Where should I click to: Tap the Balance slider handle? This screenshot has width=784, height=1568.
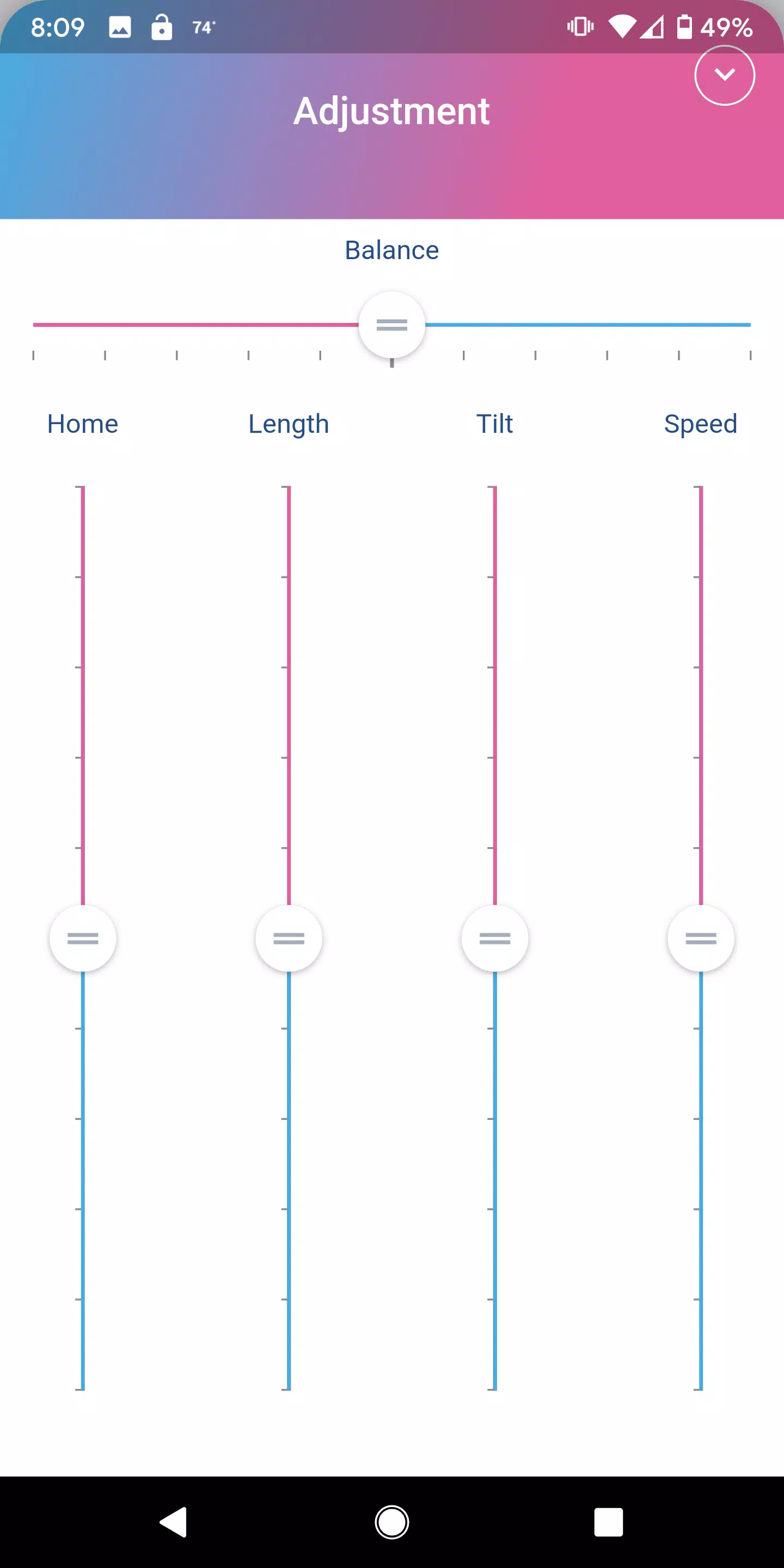pos(392,325)
